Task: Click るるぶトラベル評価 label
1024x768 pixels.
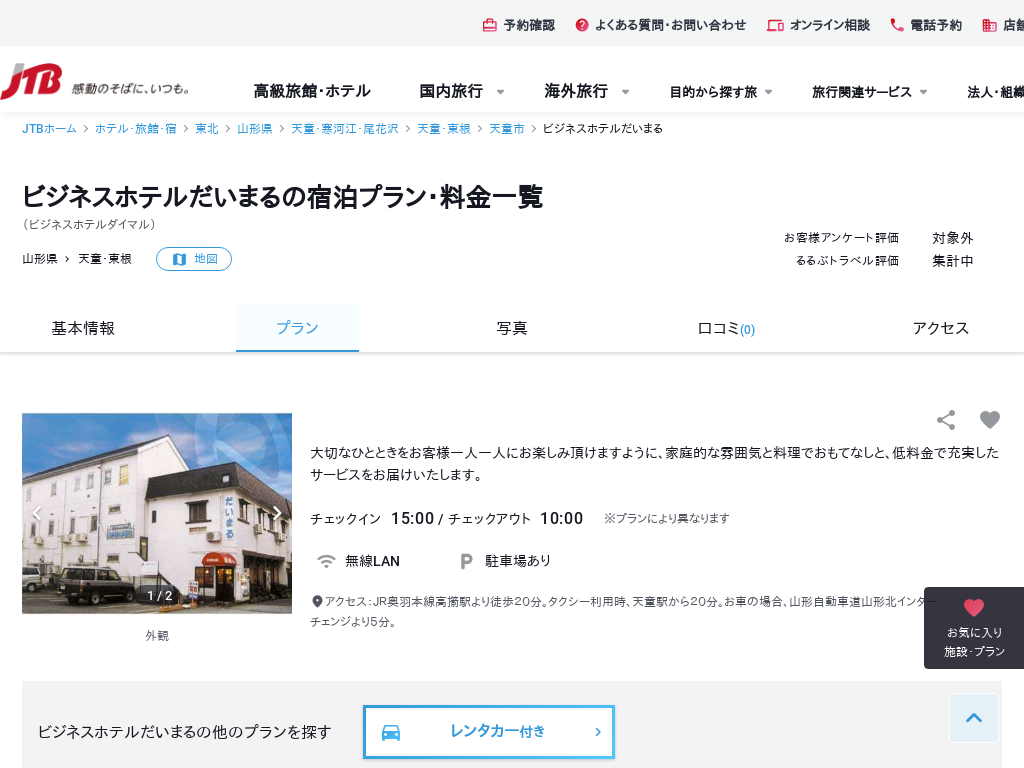Action: tap(847, 261)
